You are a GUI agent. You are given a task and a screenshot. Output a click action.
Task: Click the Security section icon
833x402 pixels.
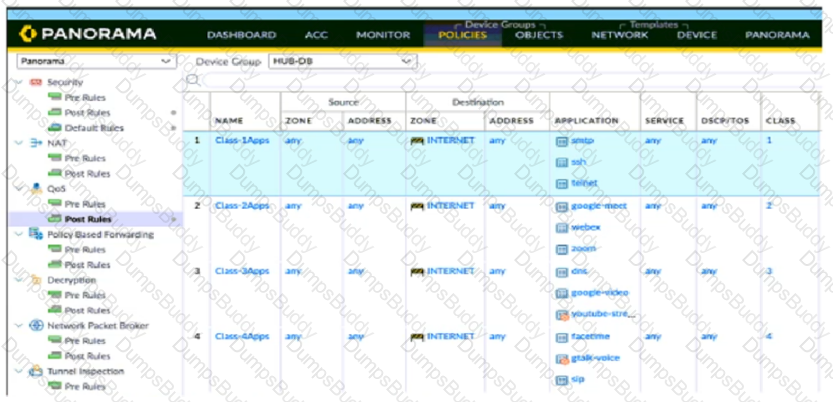[x=36, y=82]
